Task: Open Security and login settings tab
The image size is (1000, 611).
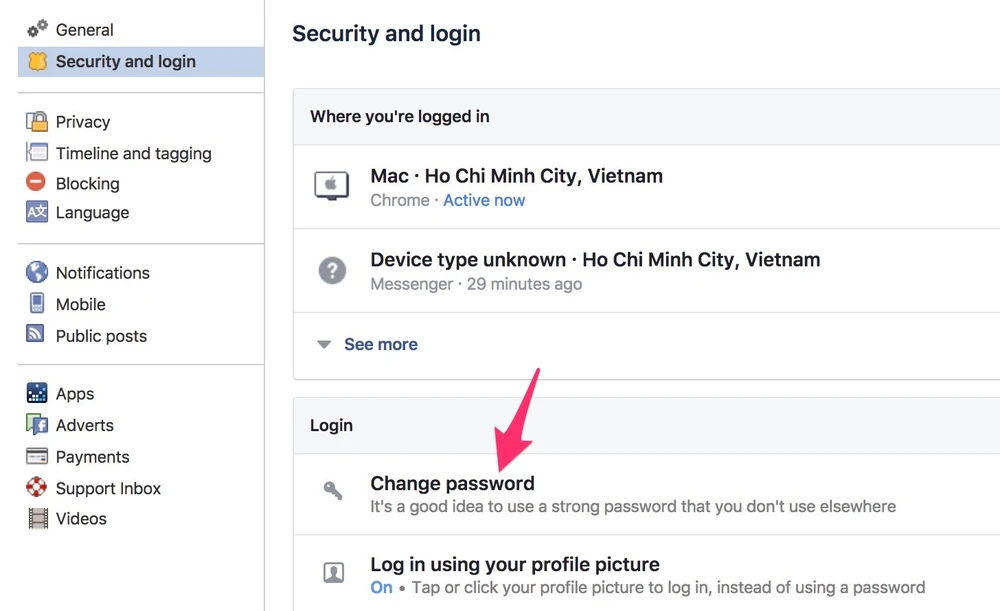Action: [125, 62]
